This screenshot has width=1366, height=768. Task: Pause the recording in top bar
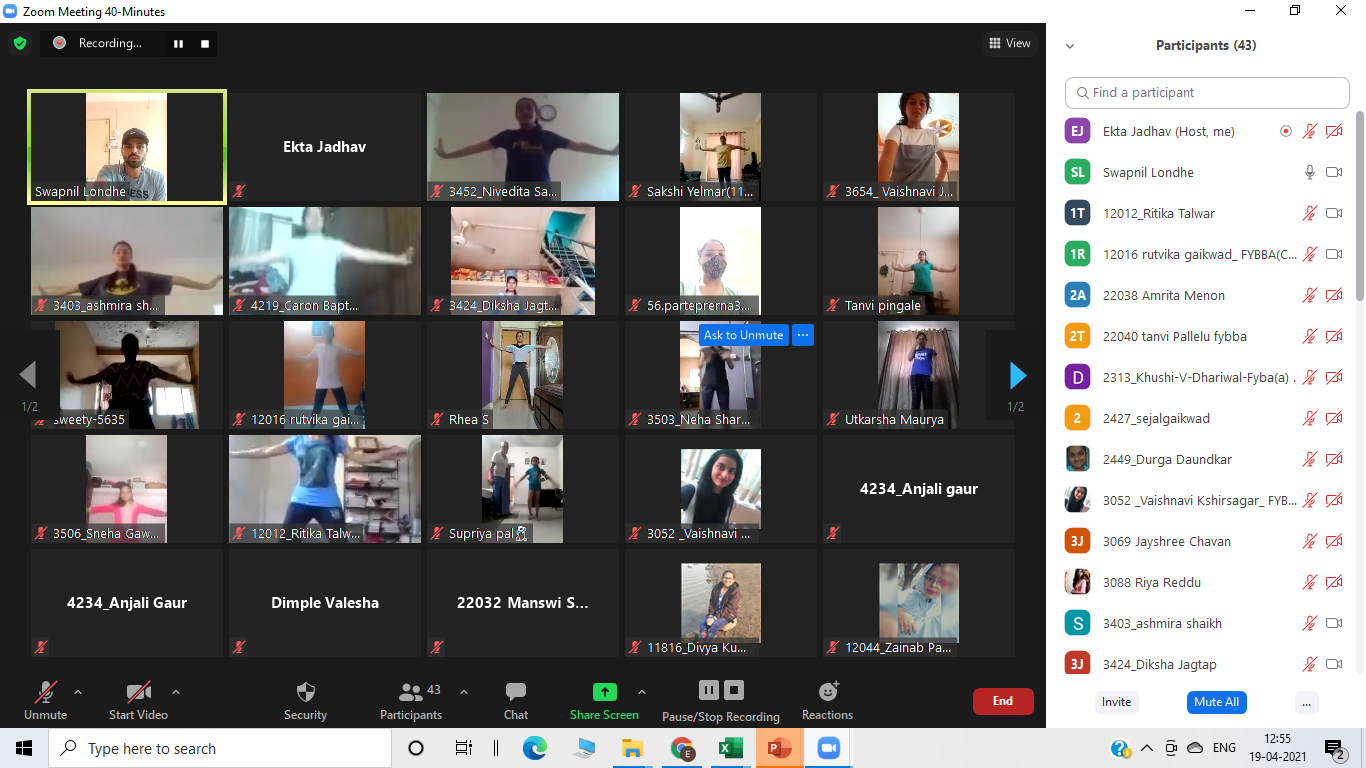(x=179, y=43)
